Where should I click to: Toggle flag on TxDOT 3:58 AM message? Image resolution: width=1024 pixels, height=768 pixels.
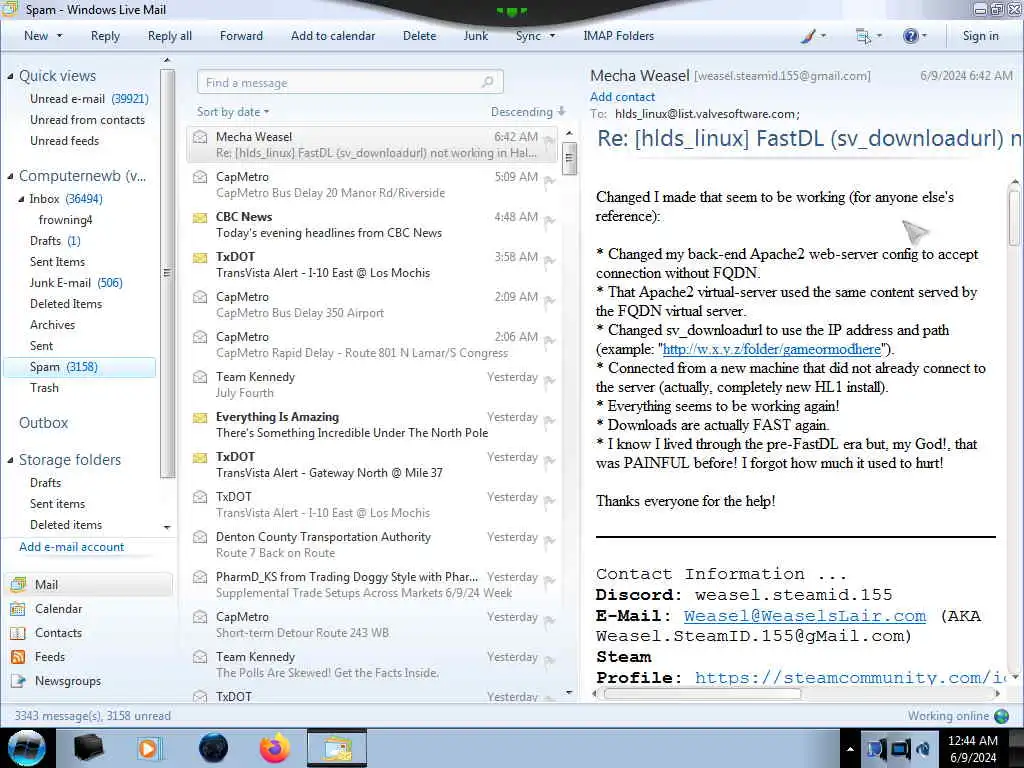pos(549,261)
